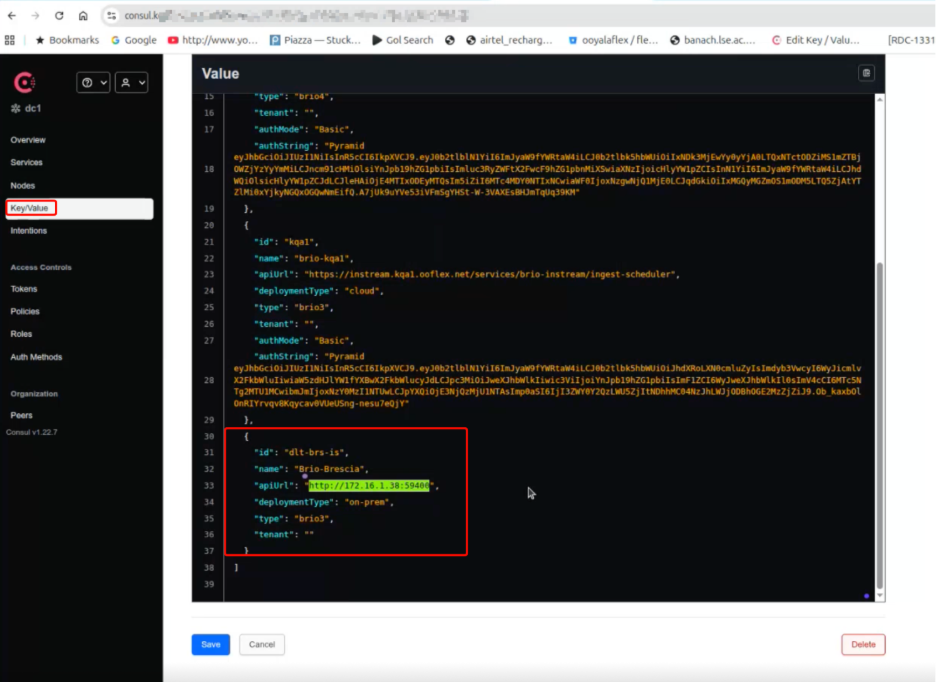
Task: Click the red Delete button
Action: coord(863,644)
